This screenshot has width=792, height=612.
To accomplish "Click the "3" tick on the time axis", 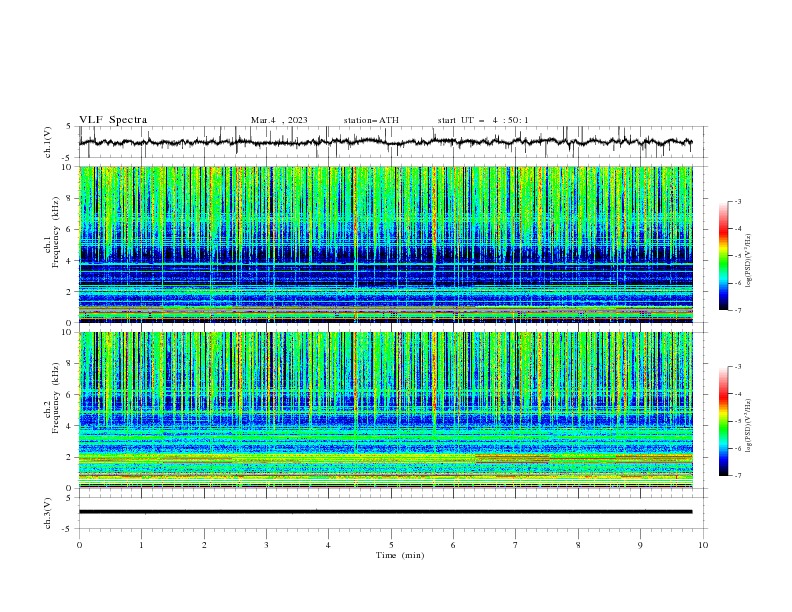I will coord(266,545).
